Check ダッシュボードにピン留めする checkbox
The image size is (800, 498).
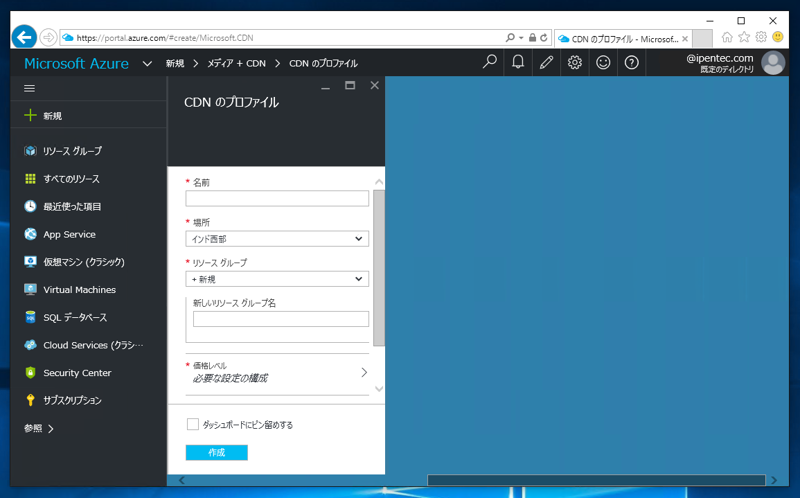[192, 424]
